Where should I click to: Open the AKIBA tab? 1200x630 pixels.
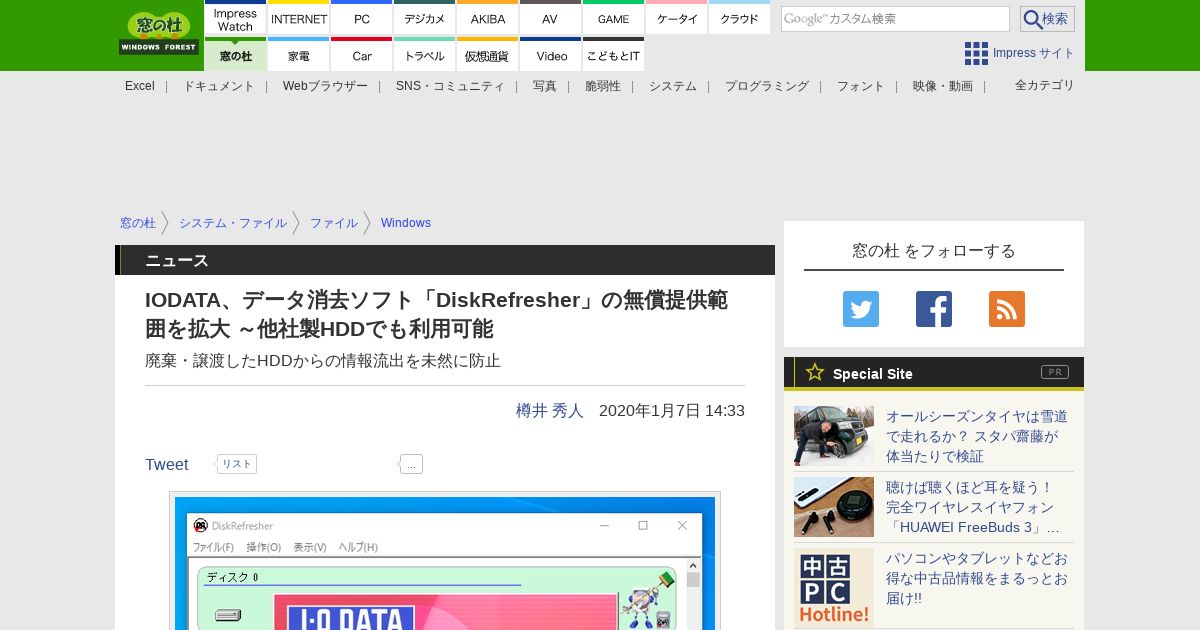click(488, 19)
